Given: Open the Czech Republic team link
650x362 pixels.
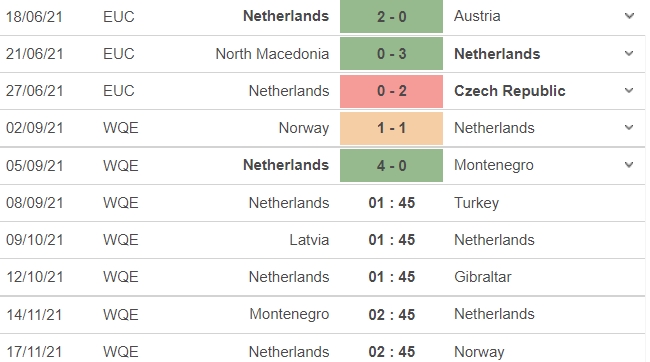Looking at the screenshot, I should [509, 91].
